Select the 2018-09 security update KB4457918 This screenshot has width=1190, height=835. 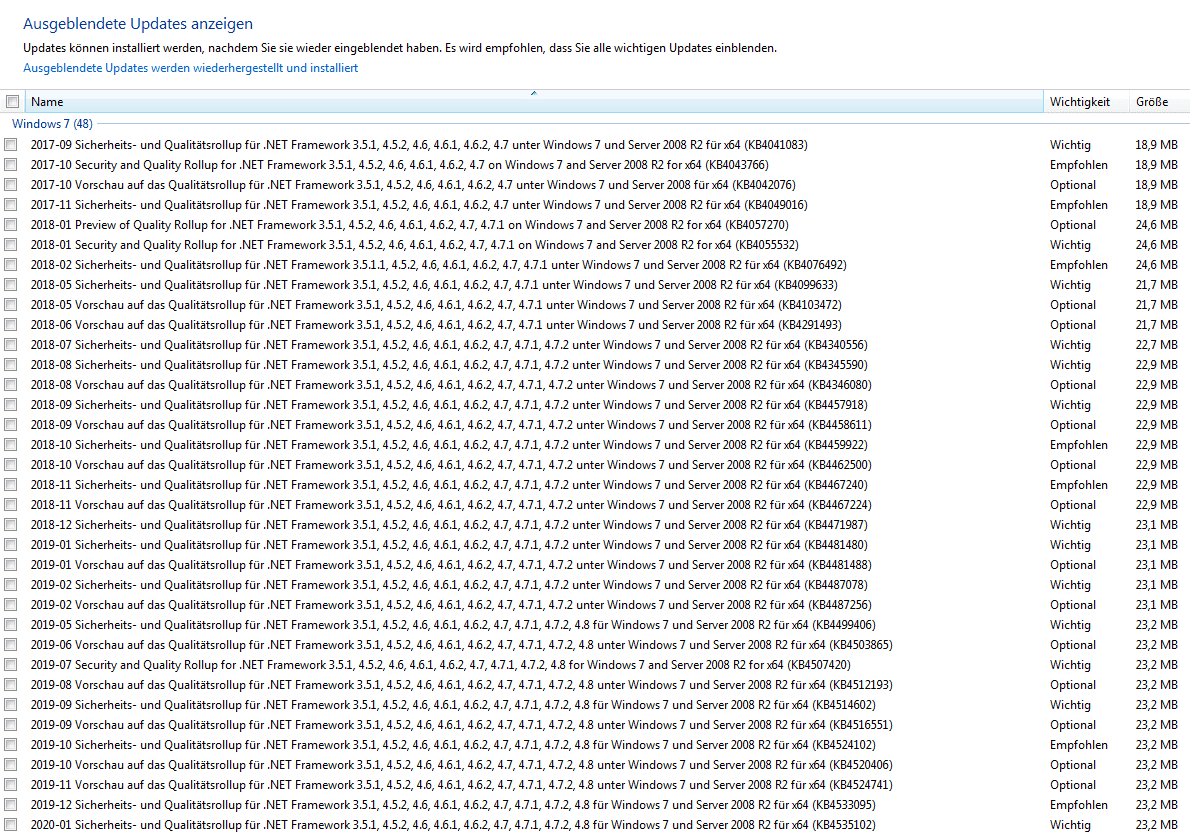[x=449, y=405]
